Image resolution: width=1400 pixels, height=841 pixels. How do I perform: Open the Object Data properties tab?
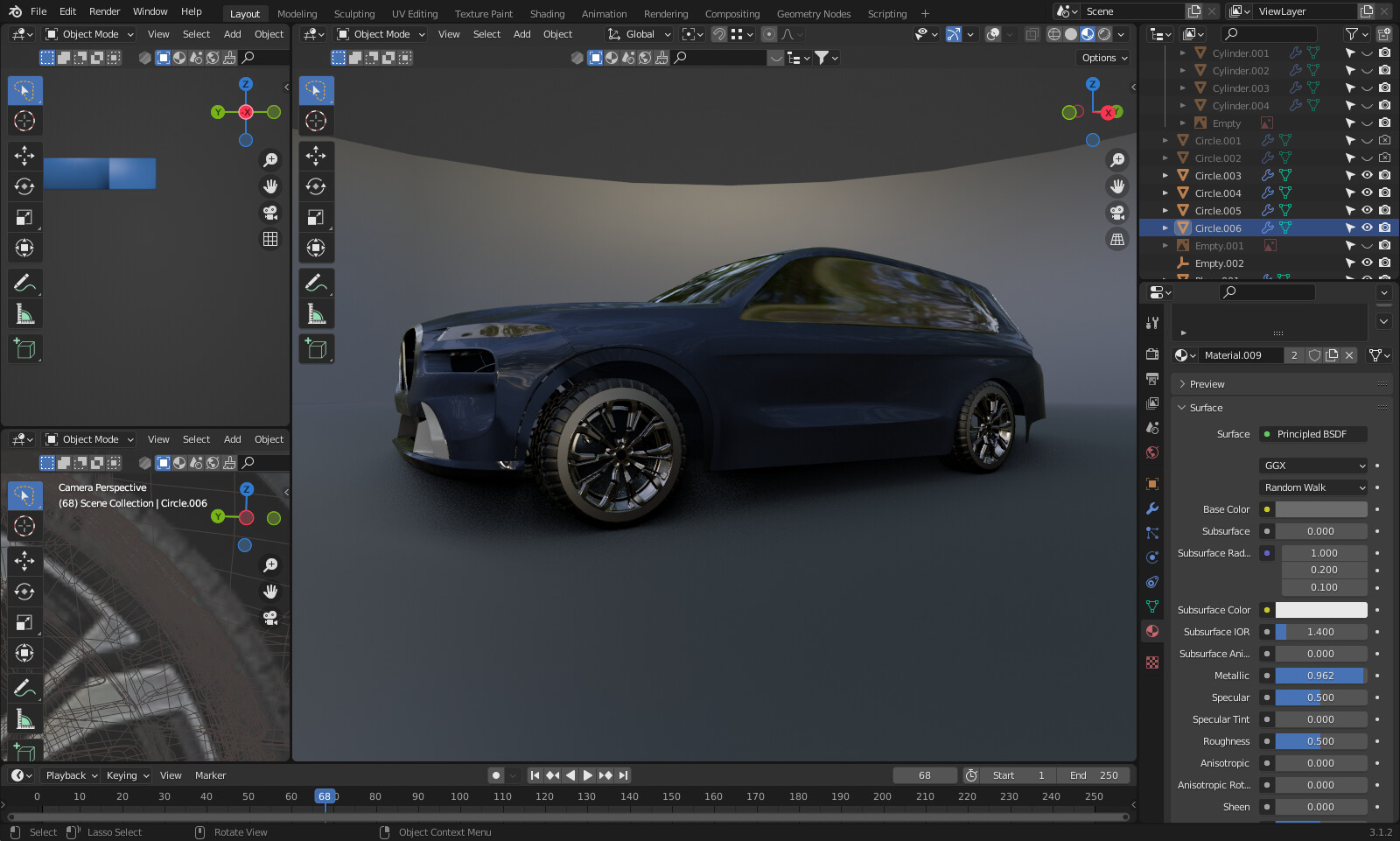pyautogui.click(x=1152, y=606)
